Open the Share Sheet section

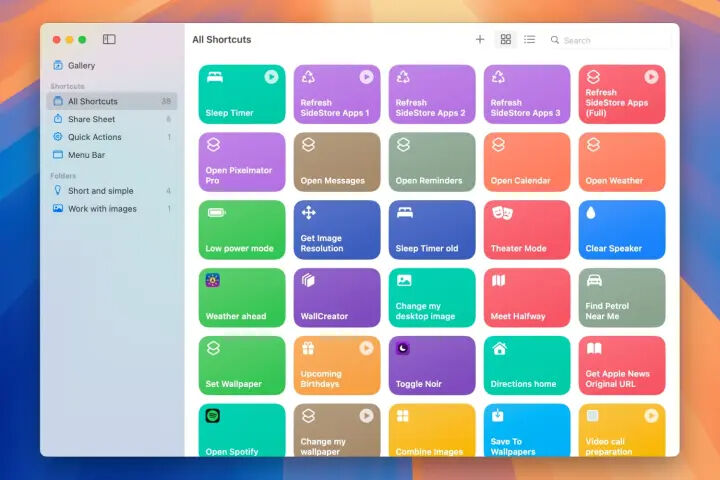click(x=91, y=119)
